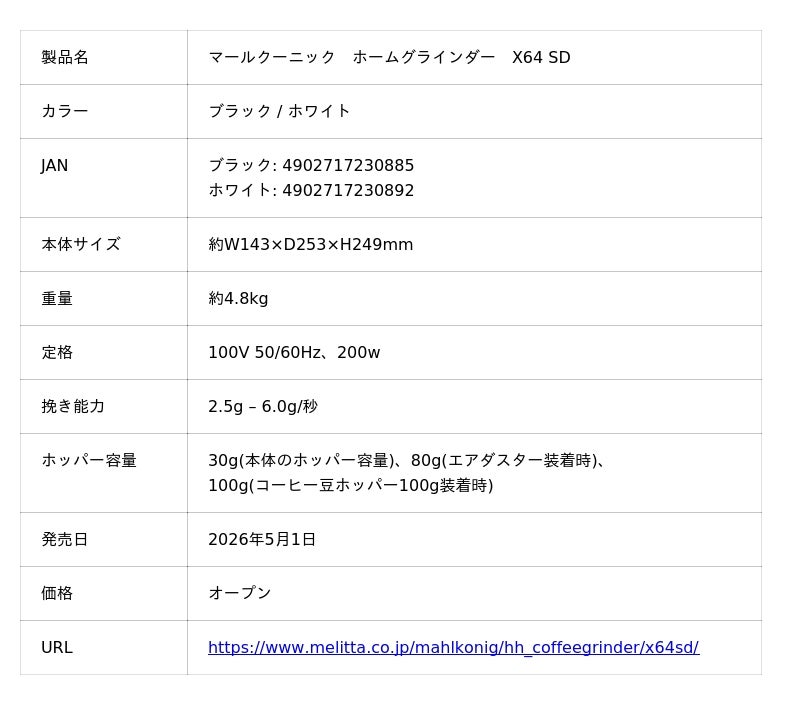
Task: Click the URL label cell
Action: 57,648
